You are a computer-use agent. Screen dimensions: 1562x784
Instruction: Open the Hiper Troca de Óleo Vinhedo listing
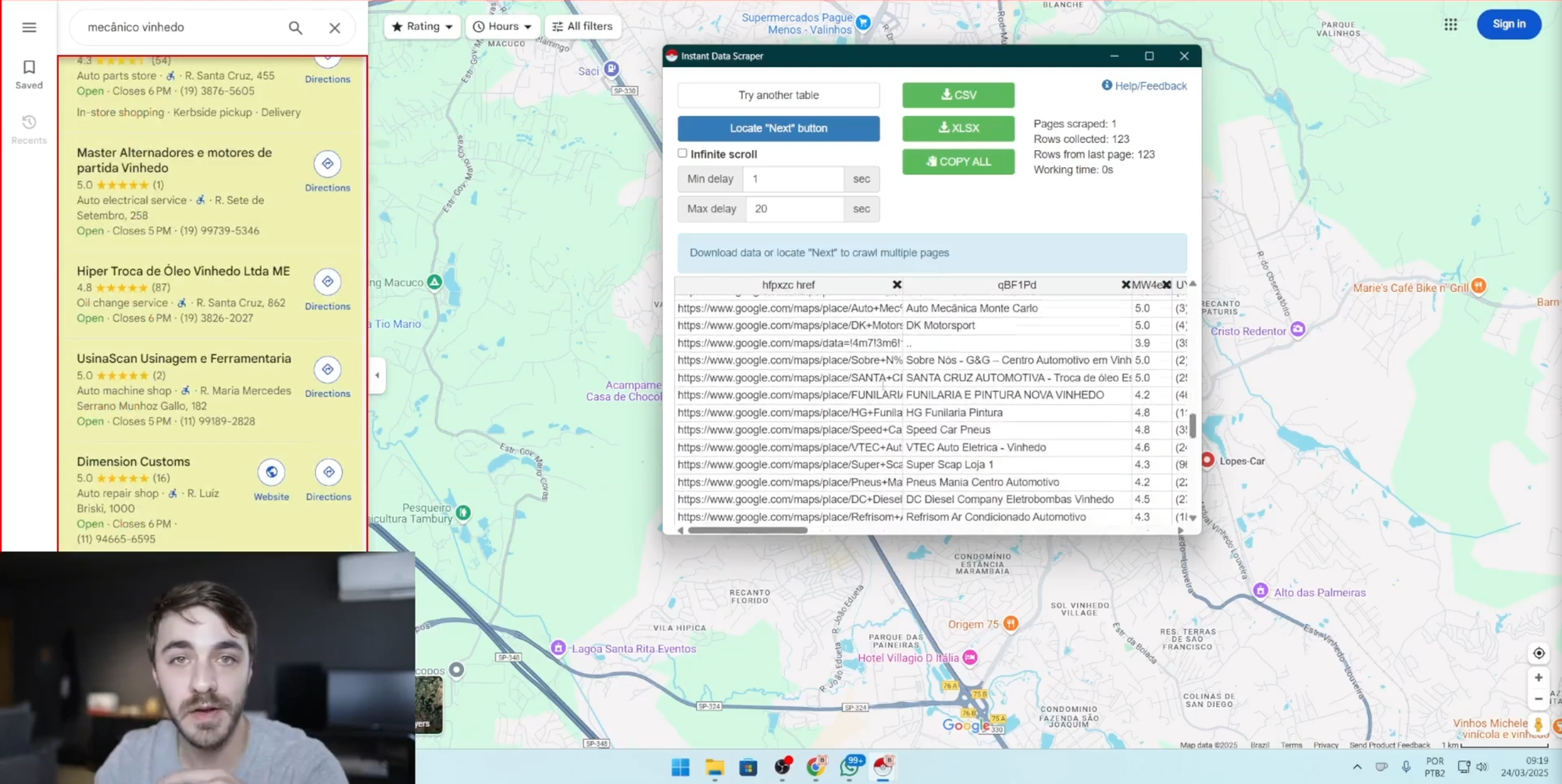click(x=183, y=271)
